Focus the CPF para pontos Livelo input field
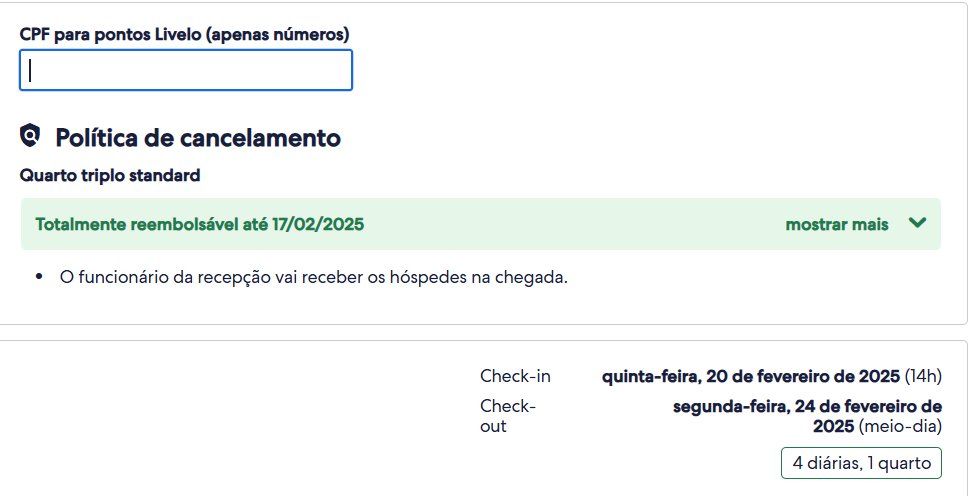 (186, 70)
